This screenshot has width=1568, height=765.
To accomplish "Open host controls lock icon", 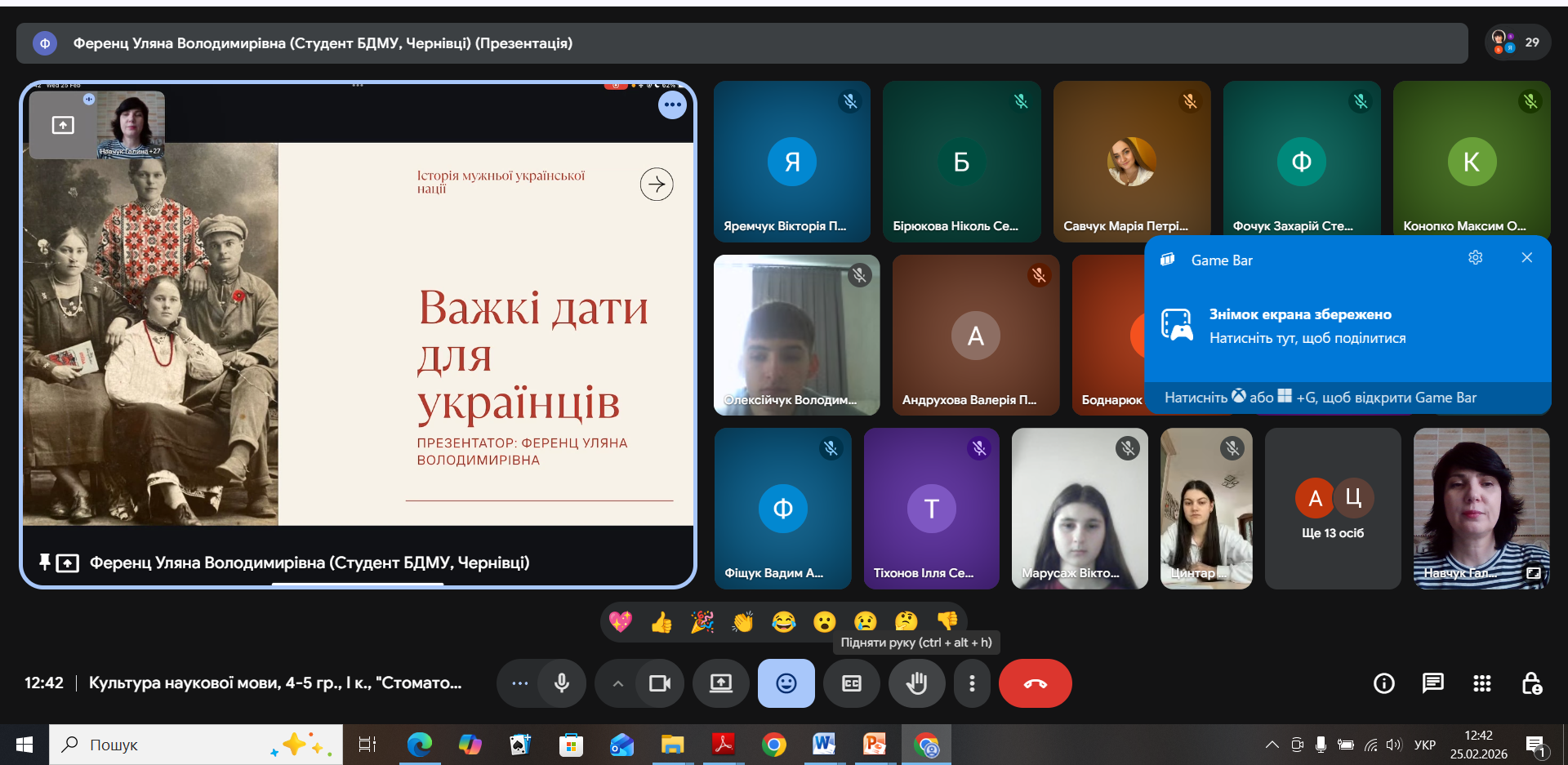I will [1532, 683].
